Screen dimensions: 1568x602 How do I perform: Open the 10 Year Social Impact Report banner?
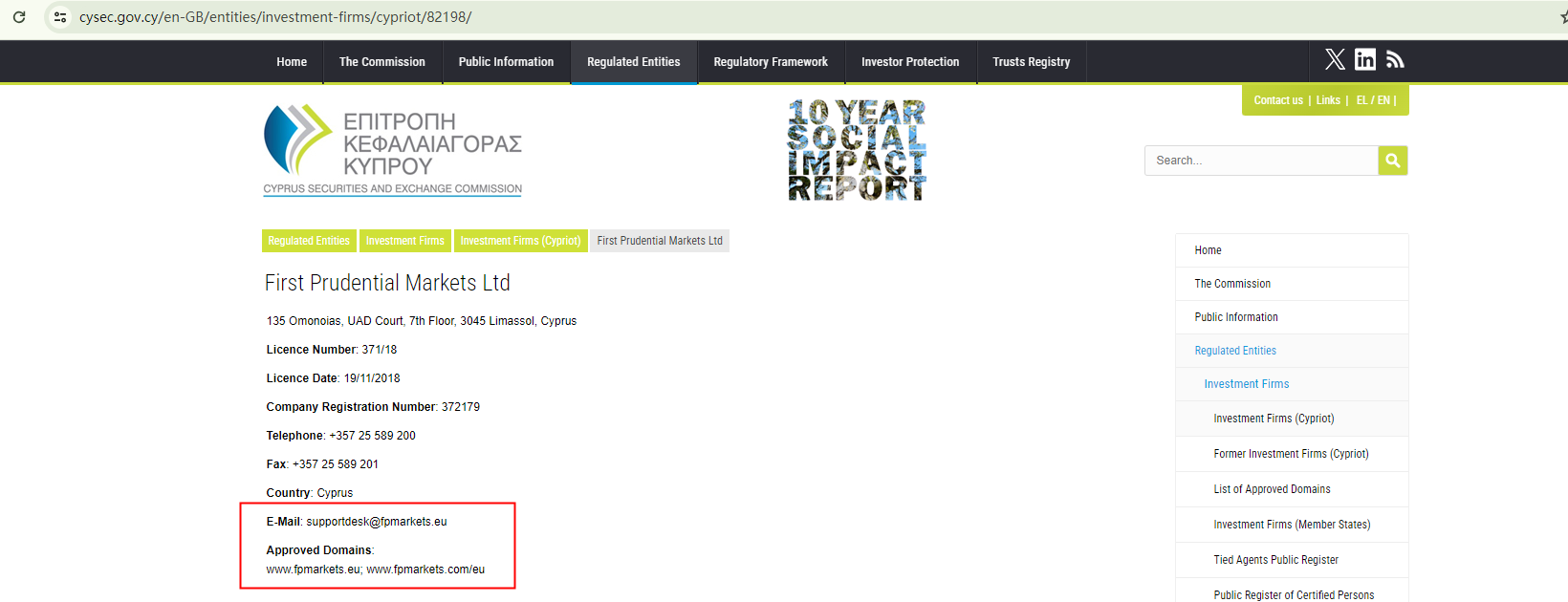coord(857,150)
